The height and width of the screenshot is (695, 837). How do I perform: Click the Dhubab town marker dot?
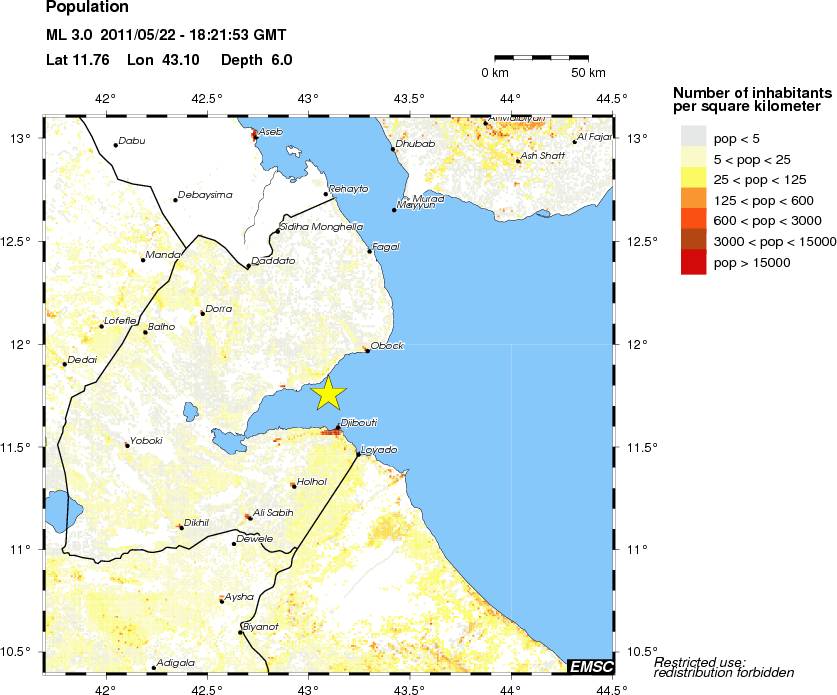393,149
